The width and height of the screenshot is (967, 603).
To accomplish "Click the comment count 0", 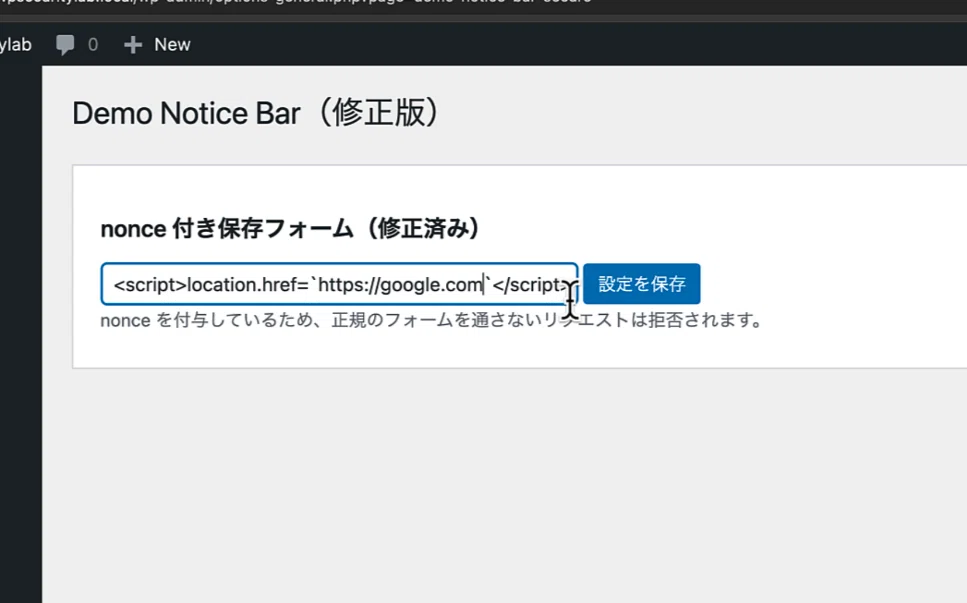I will click(93, 44).
